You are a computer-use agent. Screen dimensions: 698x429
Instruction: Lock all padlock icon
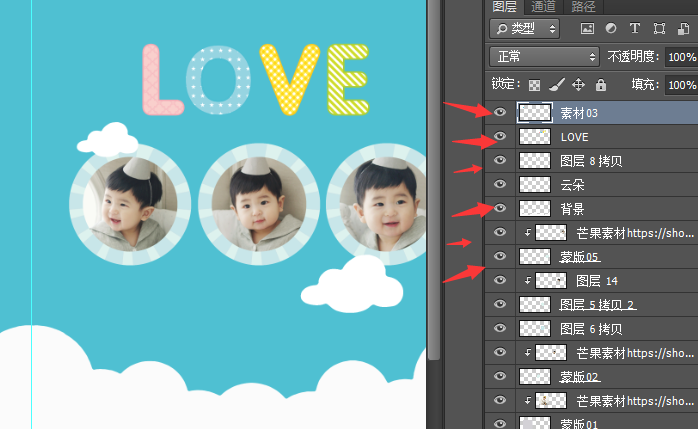(601, 85)
